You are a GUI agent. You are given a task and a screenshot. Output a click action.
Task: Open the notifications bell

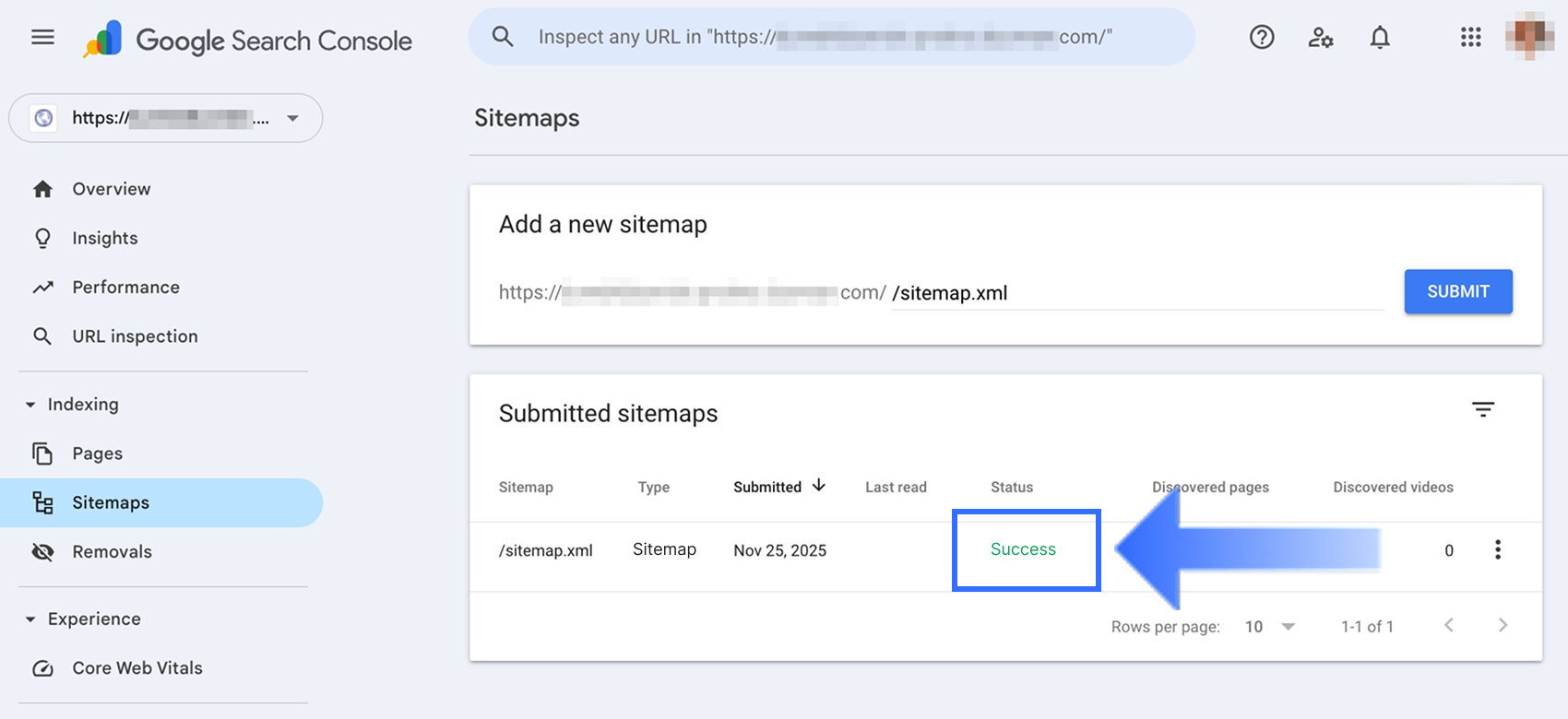click(1379, 38)
